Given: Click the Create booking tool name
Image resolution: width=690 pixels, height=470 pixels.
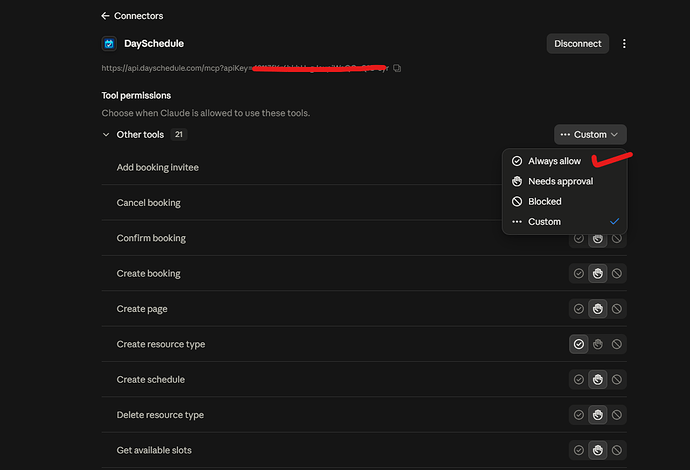Looking at the screenshot, I should click(148, 274).
